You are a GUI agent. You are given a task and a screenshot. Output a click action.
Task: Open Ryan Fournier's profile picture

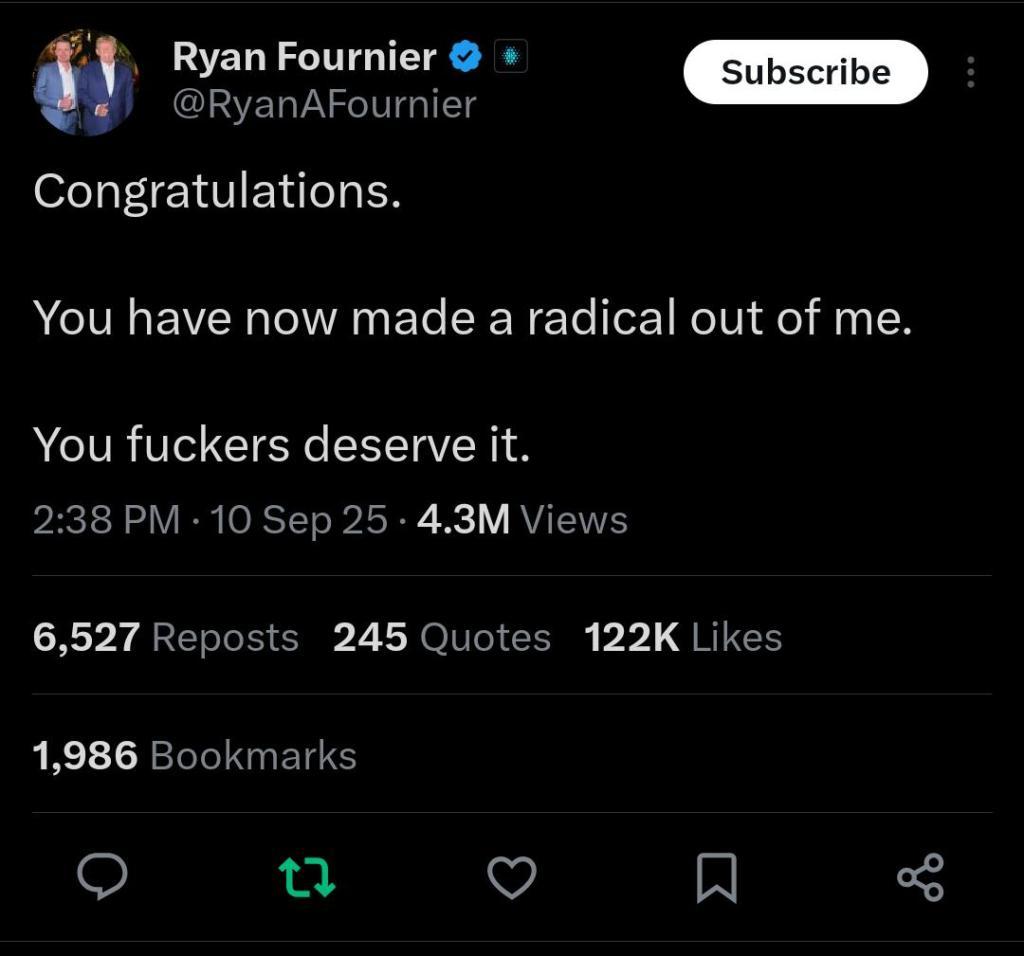point(86,82)
